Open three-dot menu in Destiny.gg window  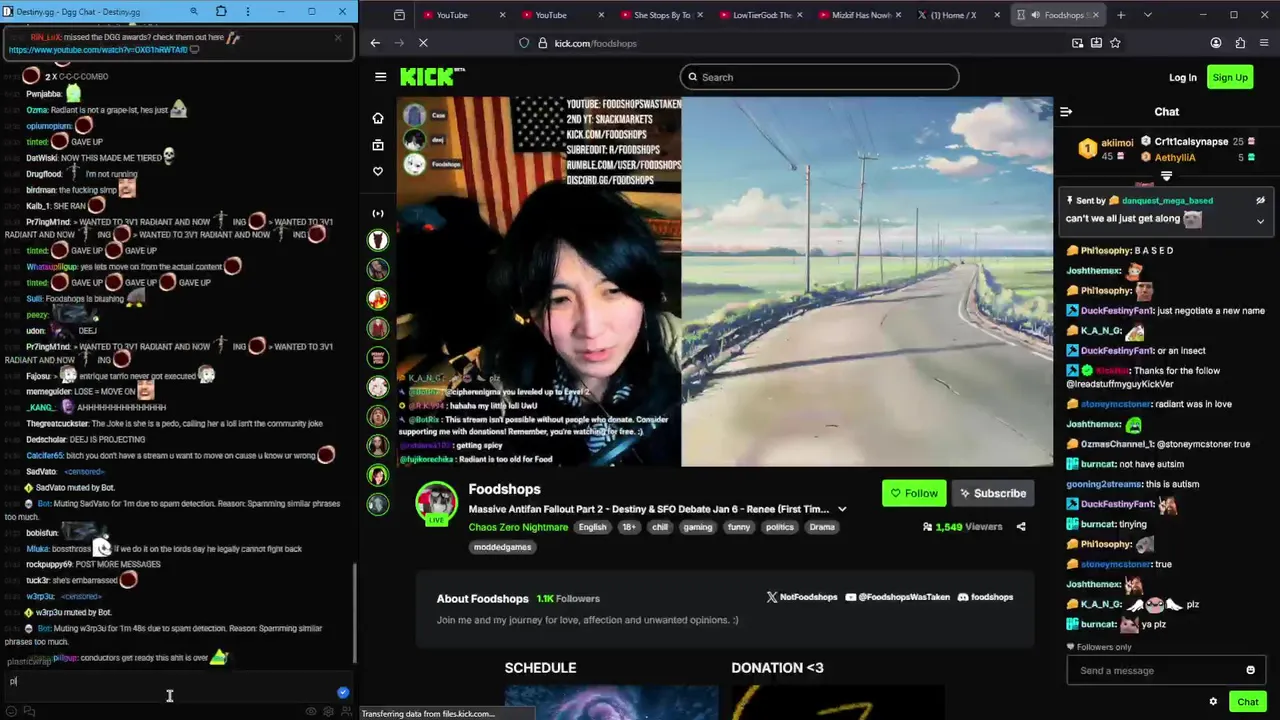(x=248, y=12)
